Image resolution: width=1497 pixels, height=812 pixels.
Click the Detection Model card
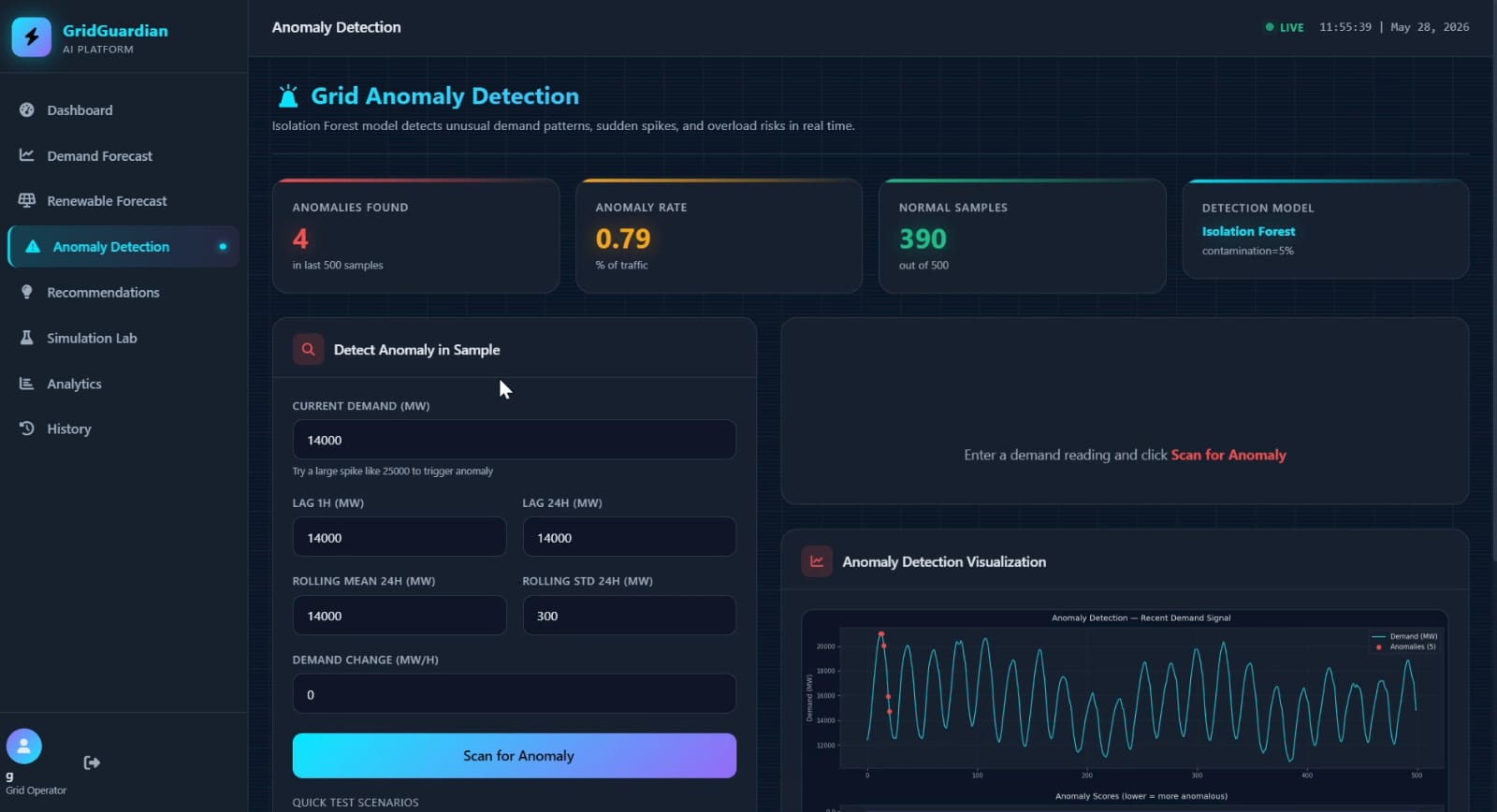[1326, 229]
